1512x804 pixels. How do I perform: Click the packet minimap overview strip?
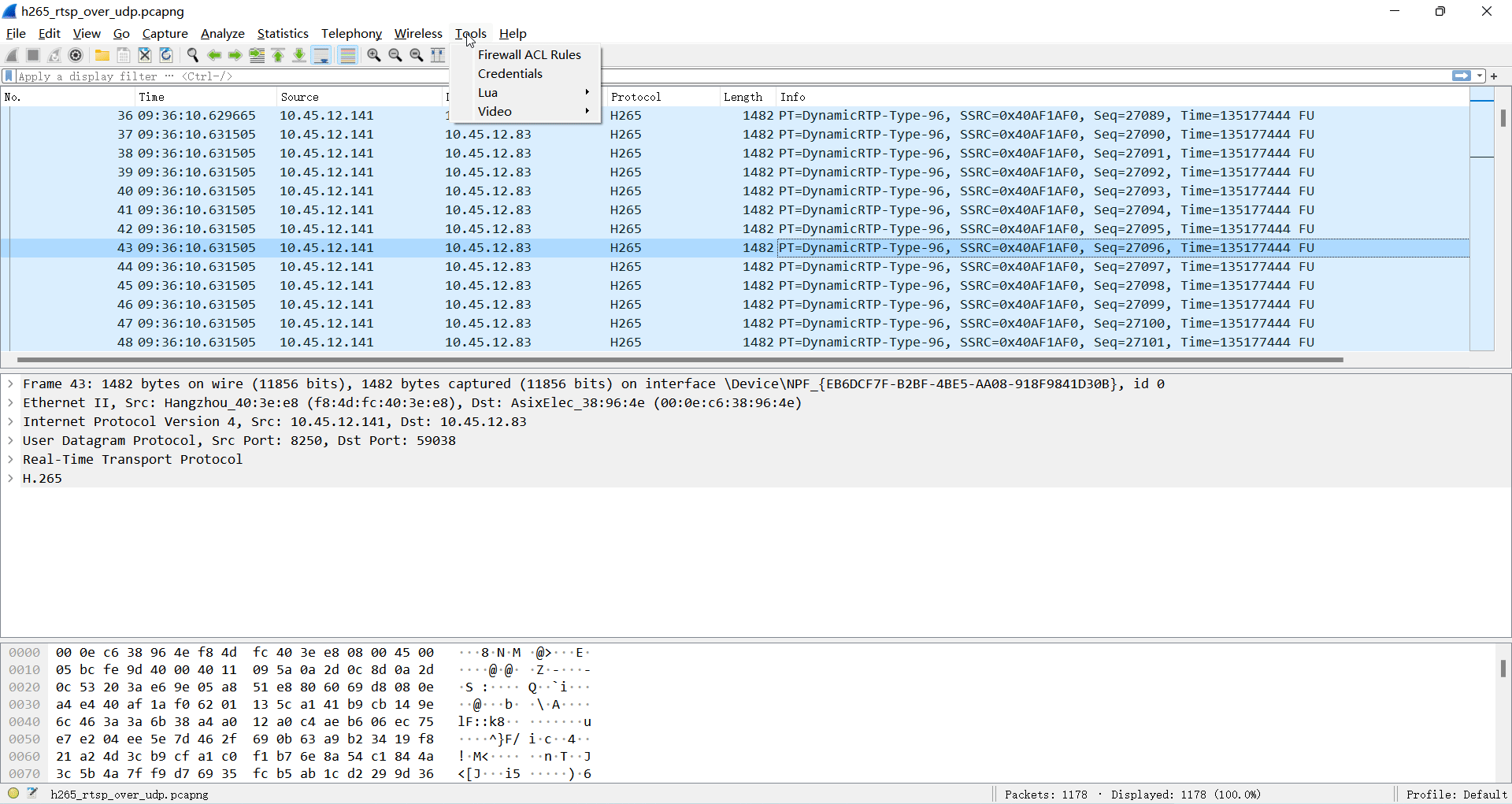1482,220
